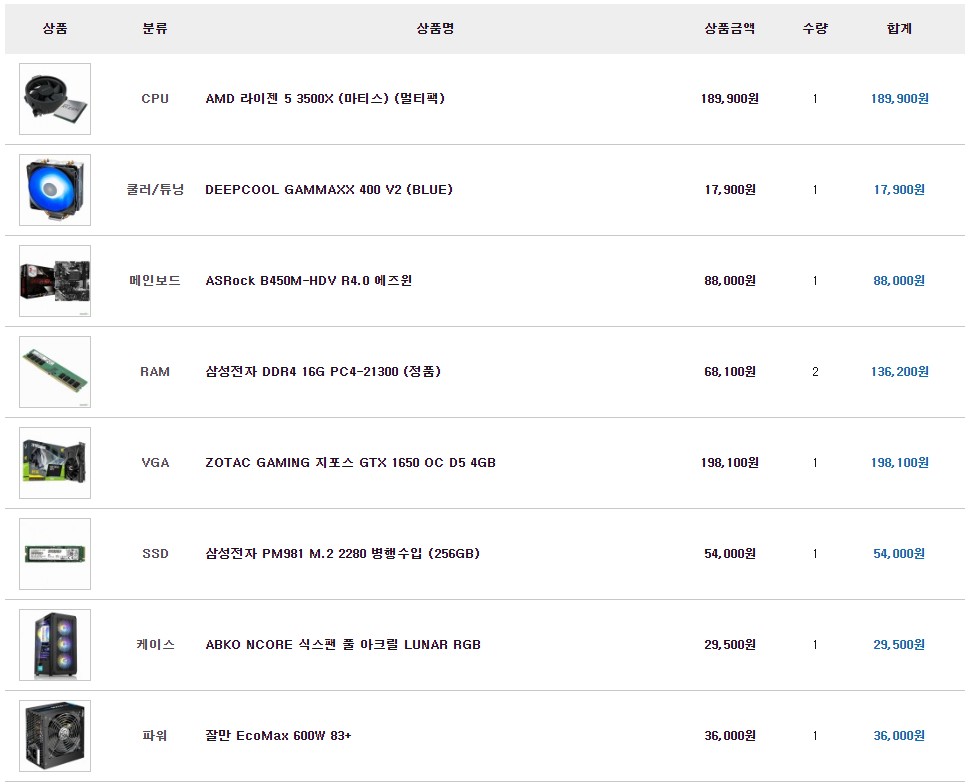Click the ASRock motherboard thumbnail image
Screen dimensions: 968x784
[55, 281]
